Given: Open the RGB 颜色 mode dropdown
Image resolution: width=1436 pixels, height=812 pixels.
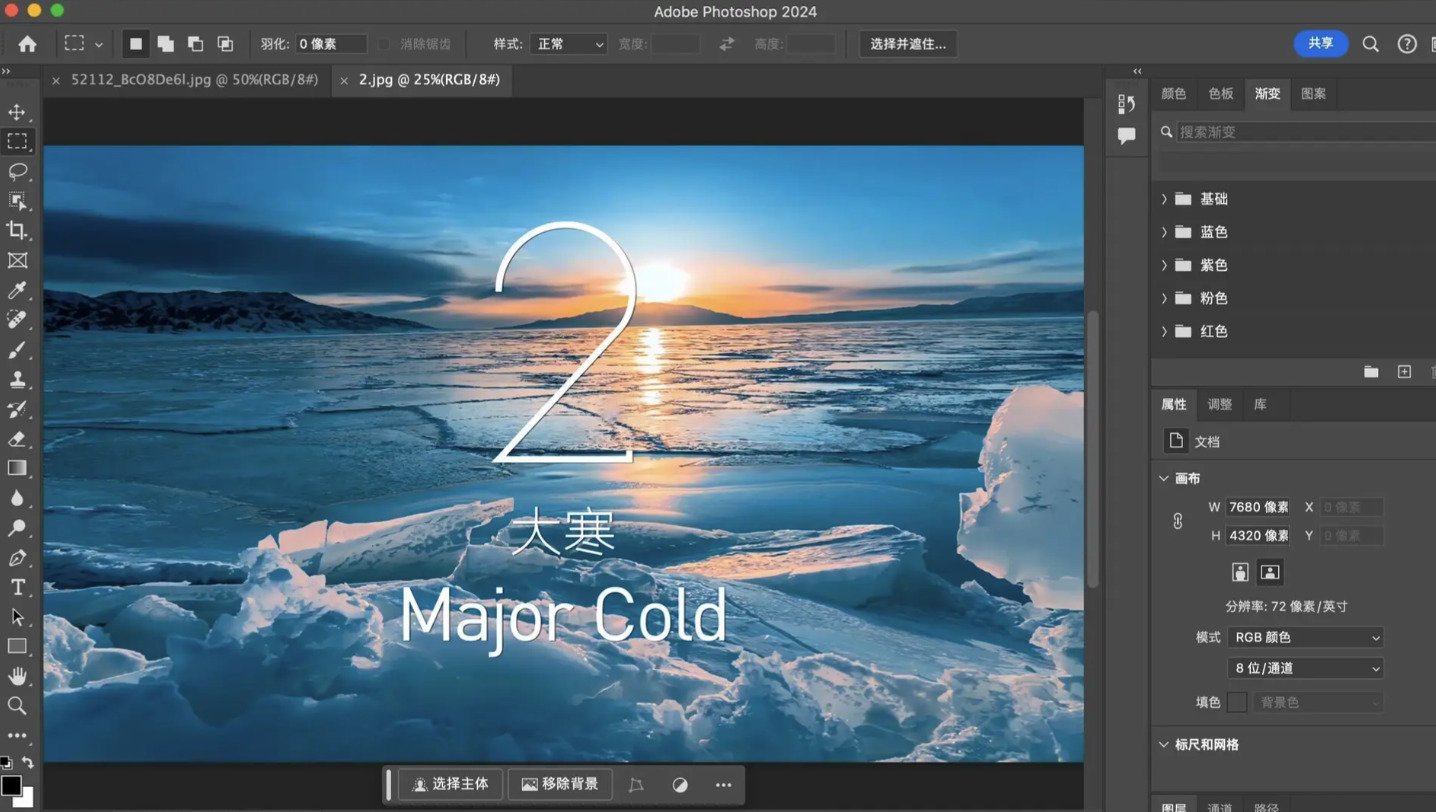Looking at the screenshot, I should [x=1306, y=637].
